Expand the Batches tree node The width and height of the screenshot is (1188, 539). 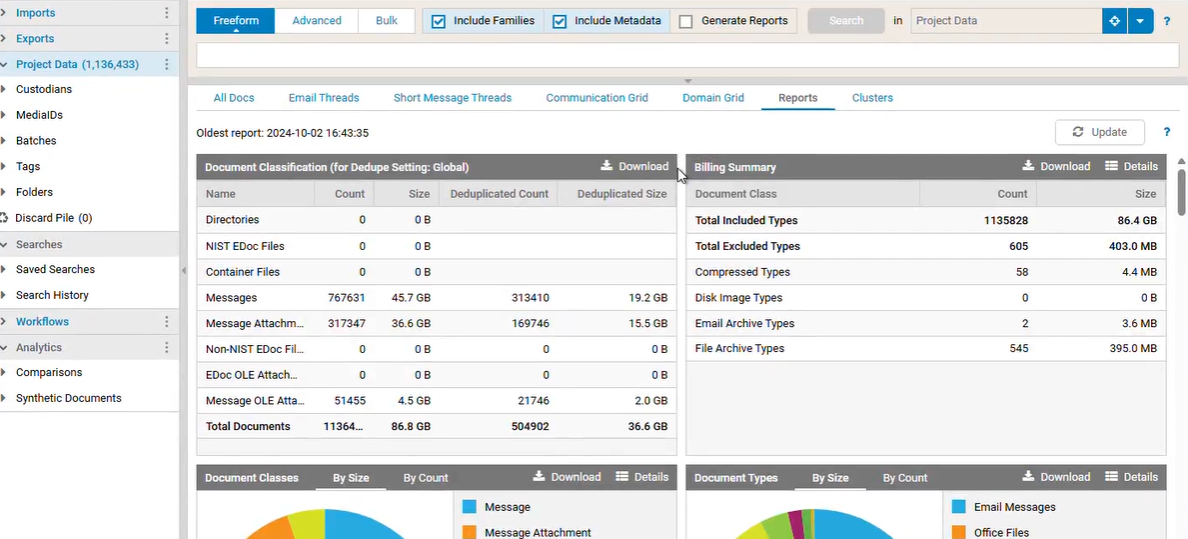point(4,141)
